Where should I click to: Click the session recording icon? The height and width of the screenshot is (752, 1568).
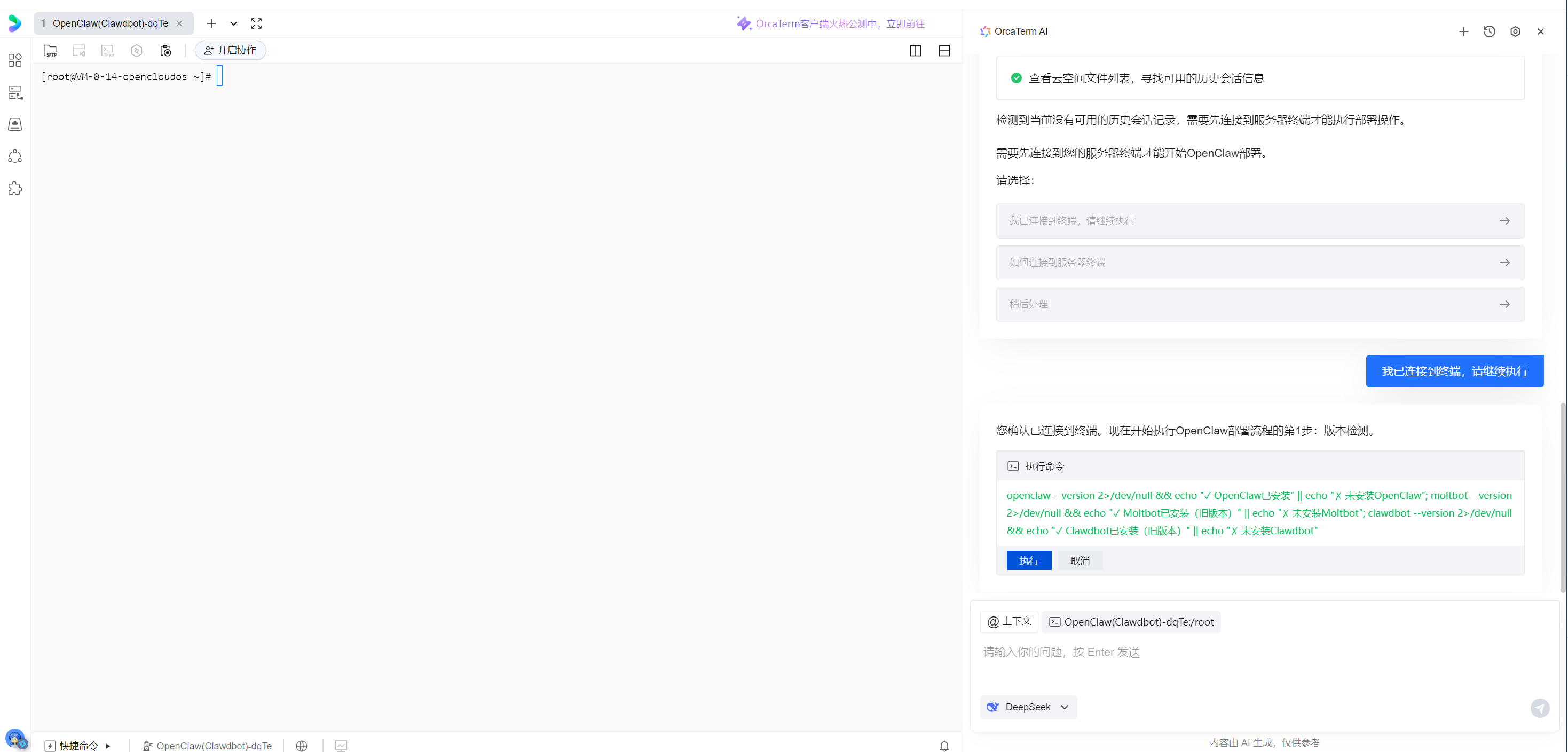[166, 51]
